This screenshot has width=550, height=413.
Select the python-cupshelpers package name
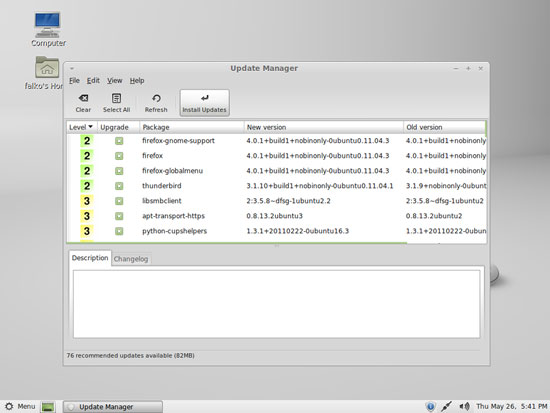174,231
